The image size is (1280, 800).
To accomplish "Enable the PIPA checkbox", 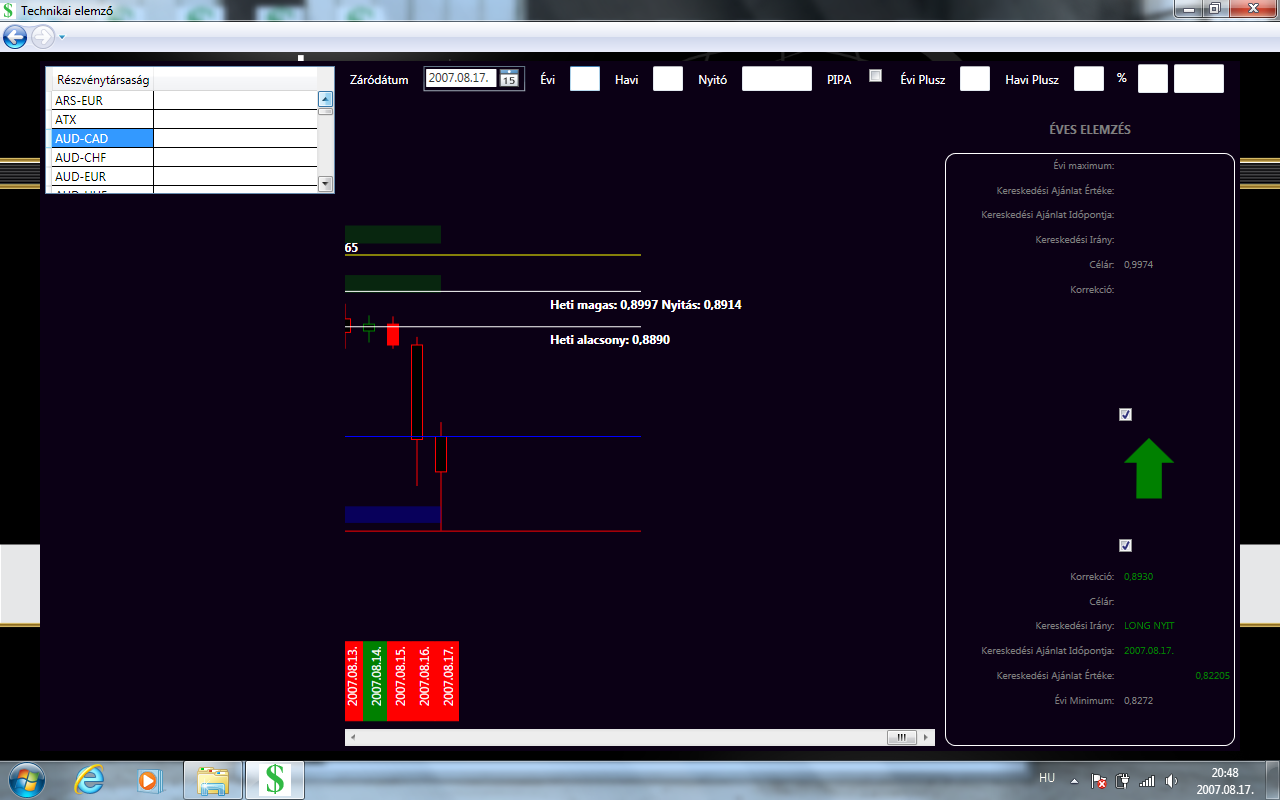I will coord(876,76).
